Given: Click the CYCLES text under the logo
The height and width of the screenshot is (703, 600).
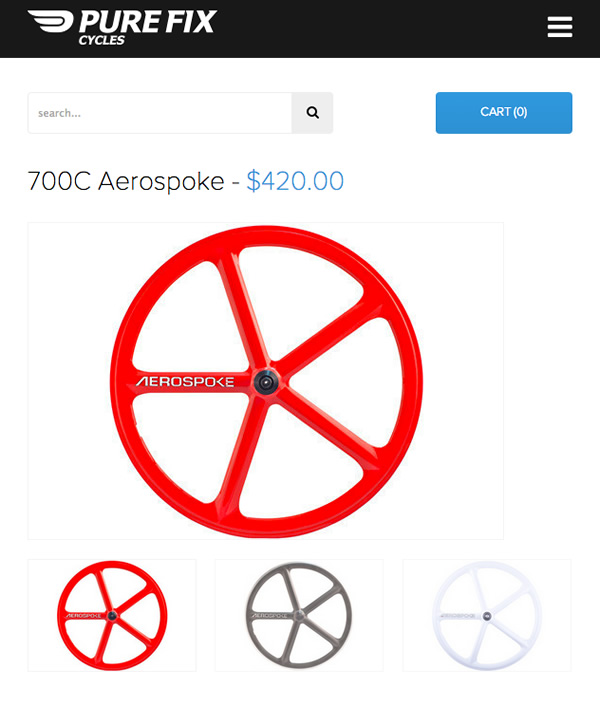Looking at the screenshot, I should tap(102, 40).
